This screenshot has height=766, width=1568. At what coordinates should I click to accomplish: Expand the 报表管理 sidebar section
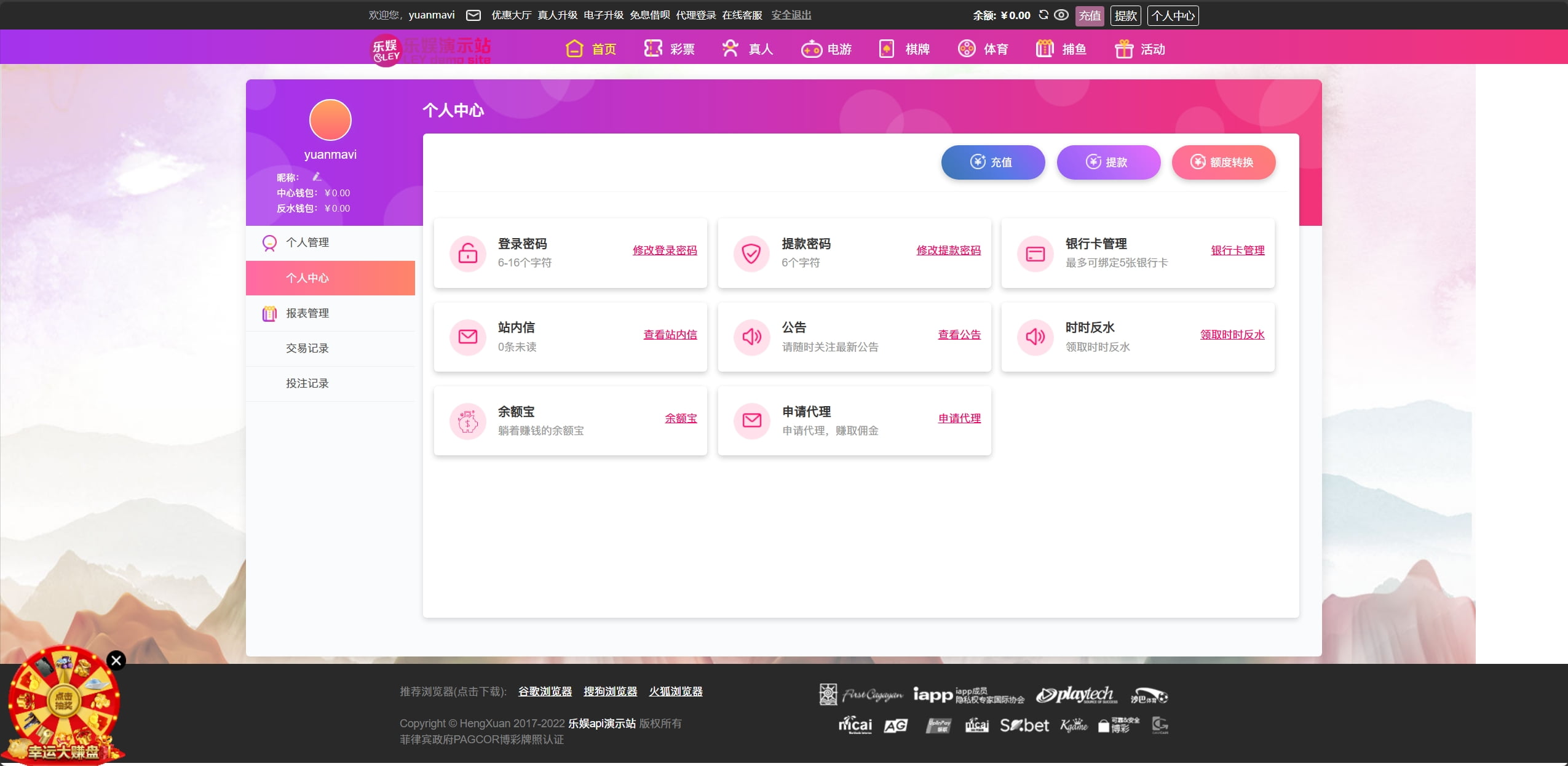point(307,313)
